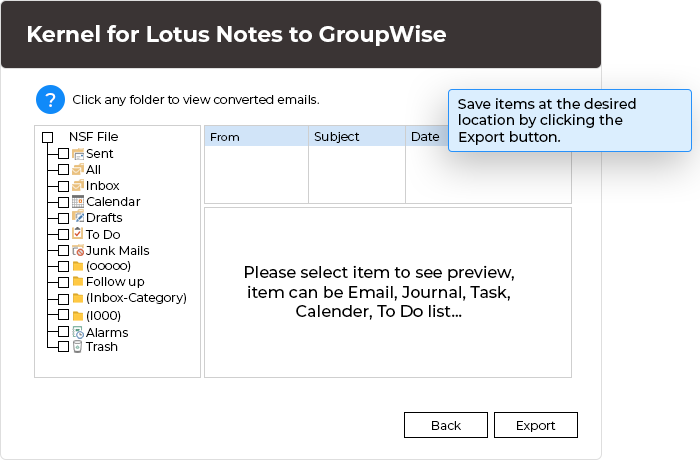
Task: Open the (Inbox-Category) folder label
Action: click(x=137, y=298)
